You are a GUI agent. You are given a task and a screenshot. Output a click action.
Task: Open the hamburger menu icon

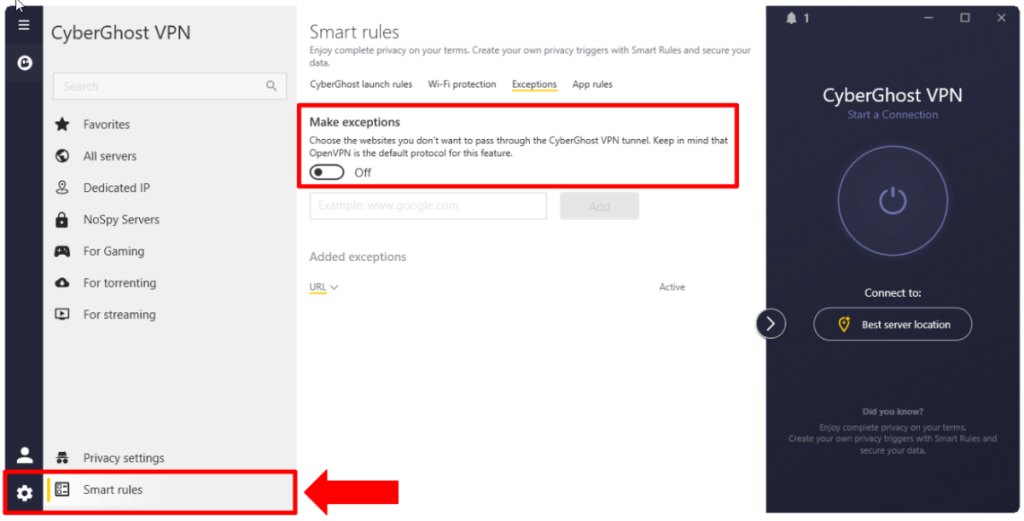[24, 25]
